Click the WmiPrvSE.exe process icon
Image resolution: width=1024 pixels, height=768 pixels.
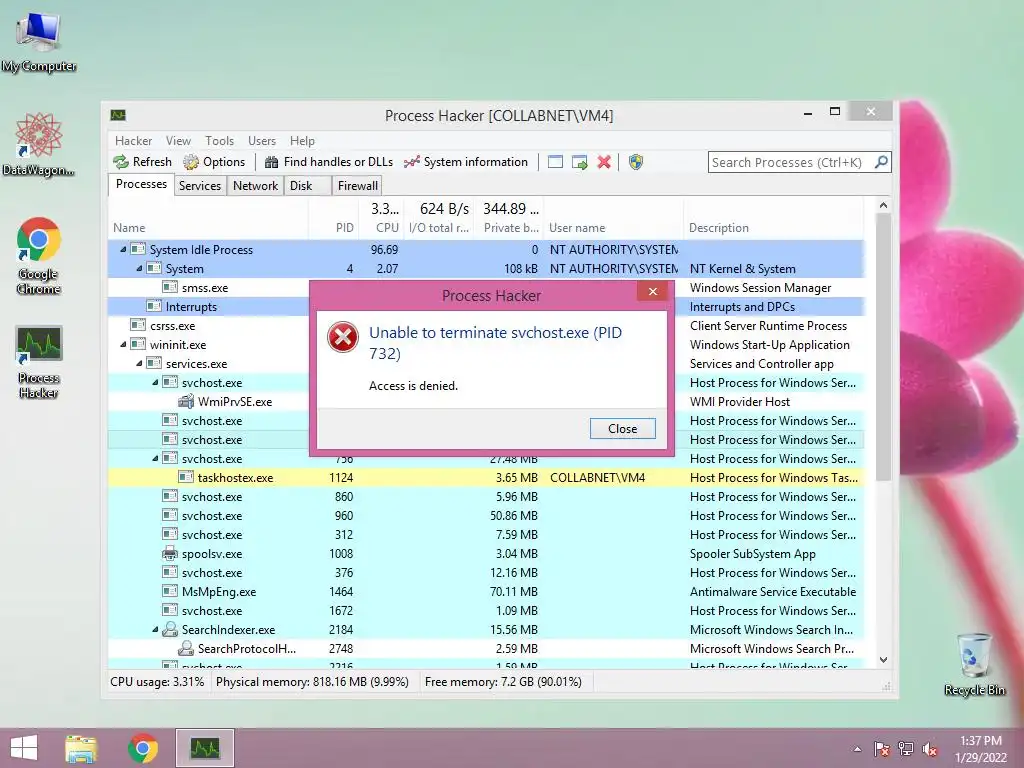(186, 402)
